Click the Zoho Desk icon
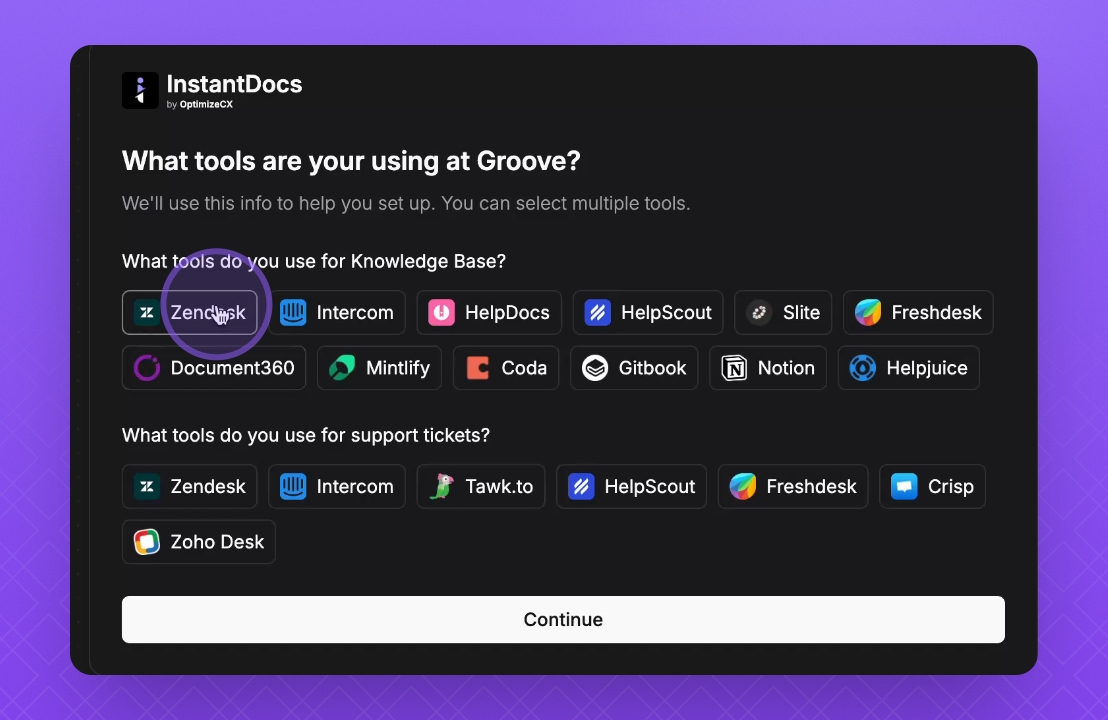Viewport: 1108px width, 720px height. 147,541
